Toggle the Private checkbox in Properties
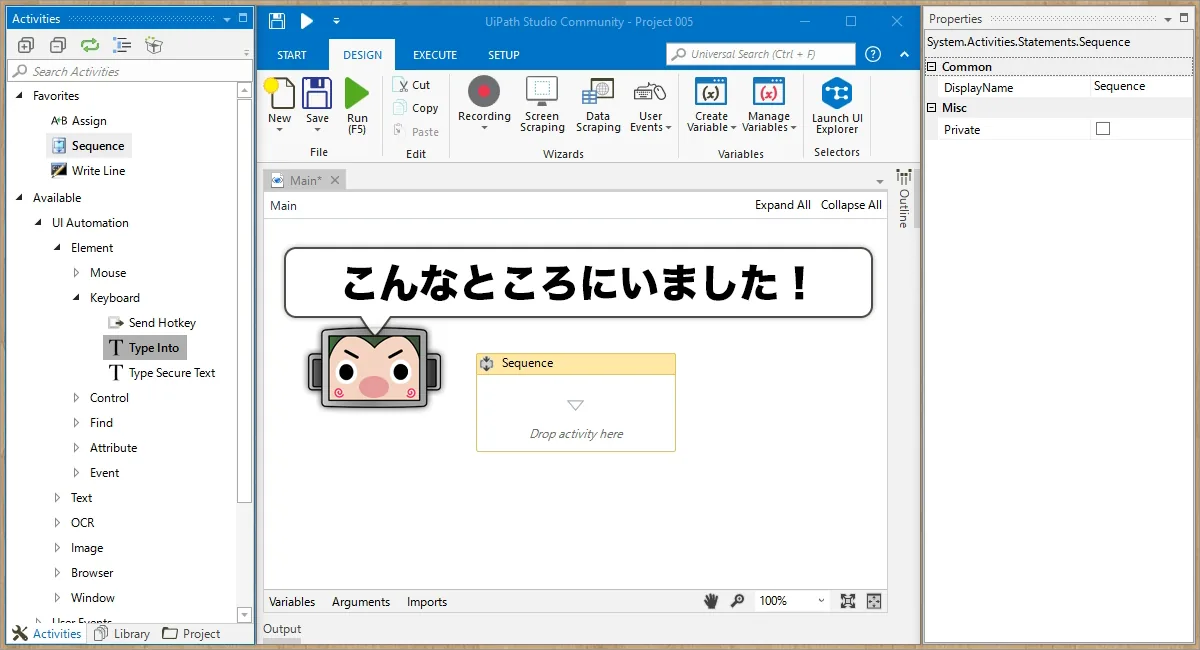The height and width of the screenshot is (650, 1200). [1103, 129]
